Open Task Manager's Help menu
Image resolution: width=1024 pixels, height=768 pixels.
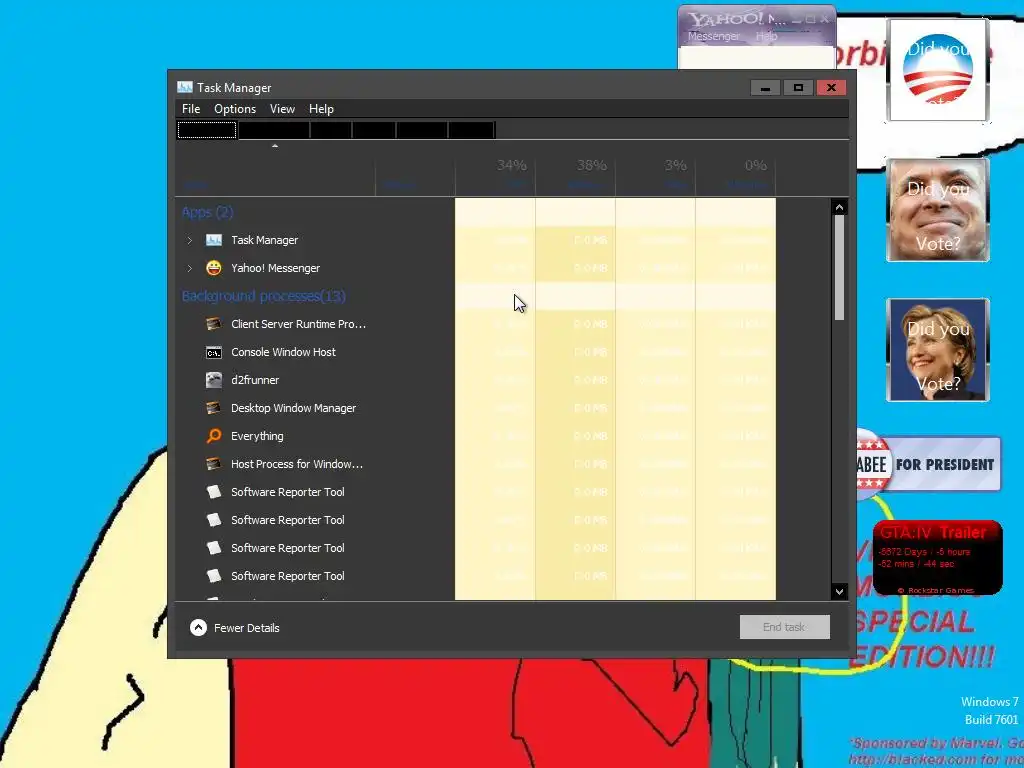coord(321,109)
